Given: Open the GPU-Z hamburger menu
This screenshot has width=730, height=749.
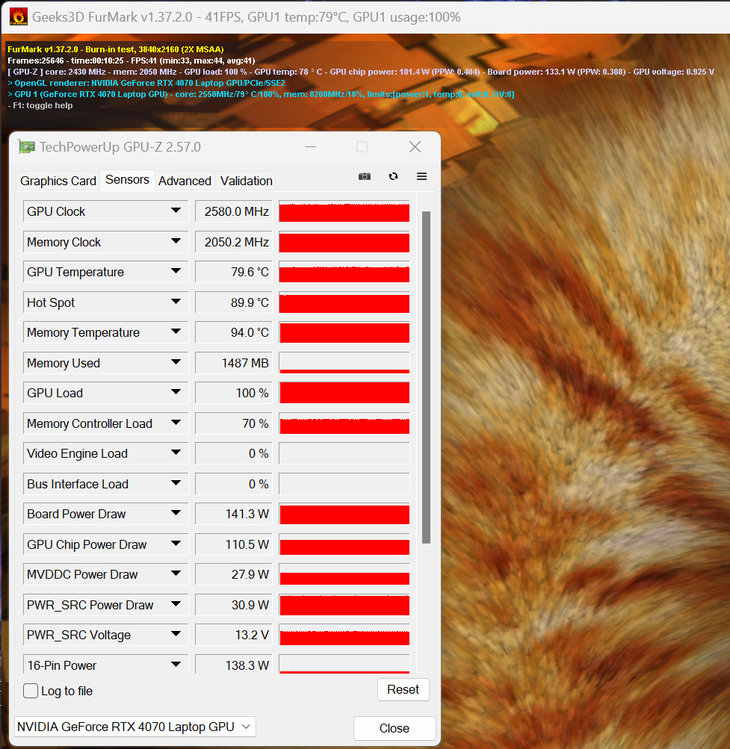Looking at the screenshot, I should [x=422, y=176].
